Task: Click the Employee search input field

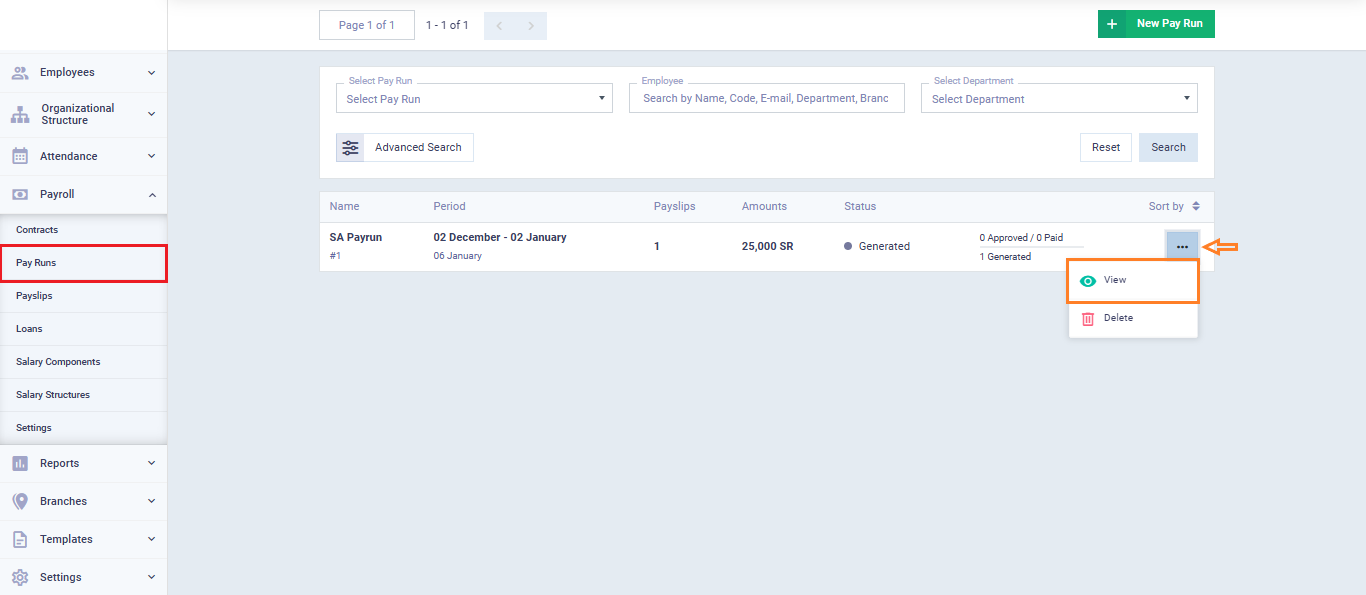Action: click(x=766, y=99)
